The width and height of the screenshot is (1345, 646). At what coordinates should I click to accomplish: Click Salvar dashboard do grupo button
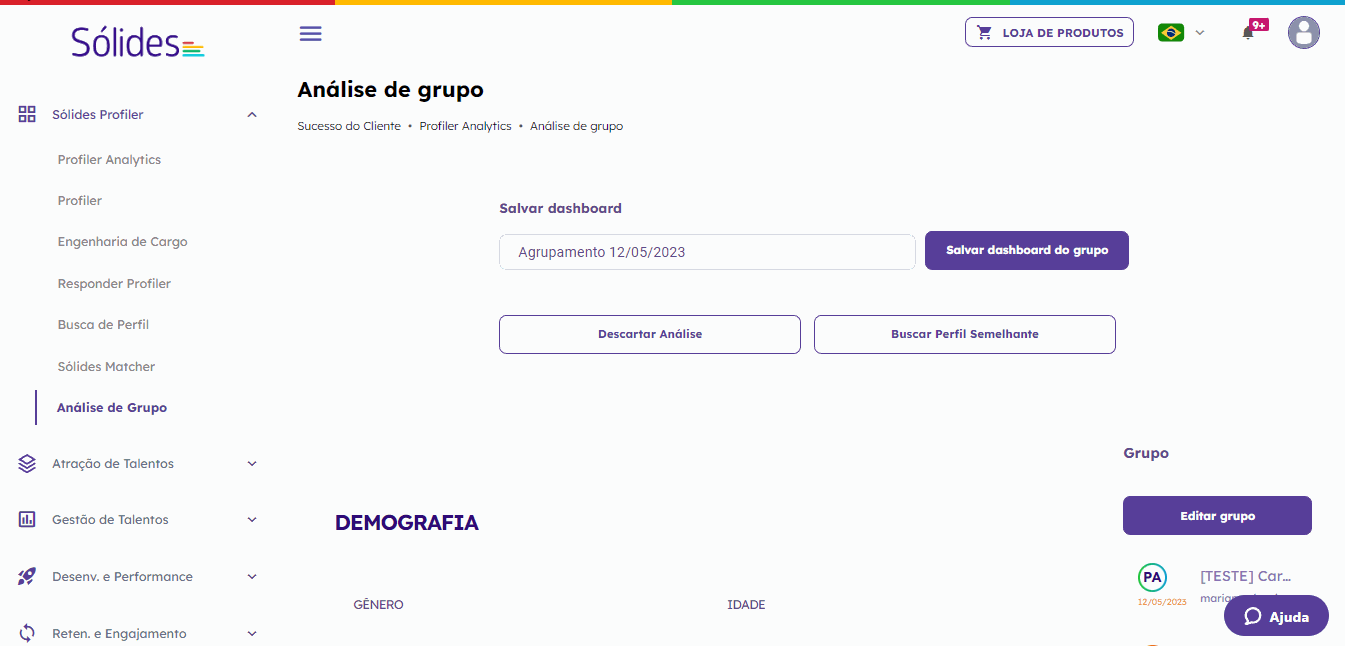1027,250
